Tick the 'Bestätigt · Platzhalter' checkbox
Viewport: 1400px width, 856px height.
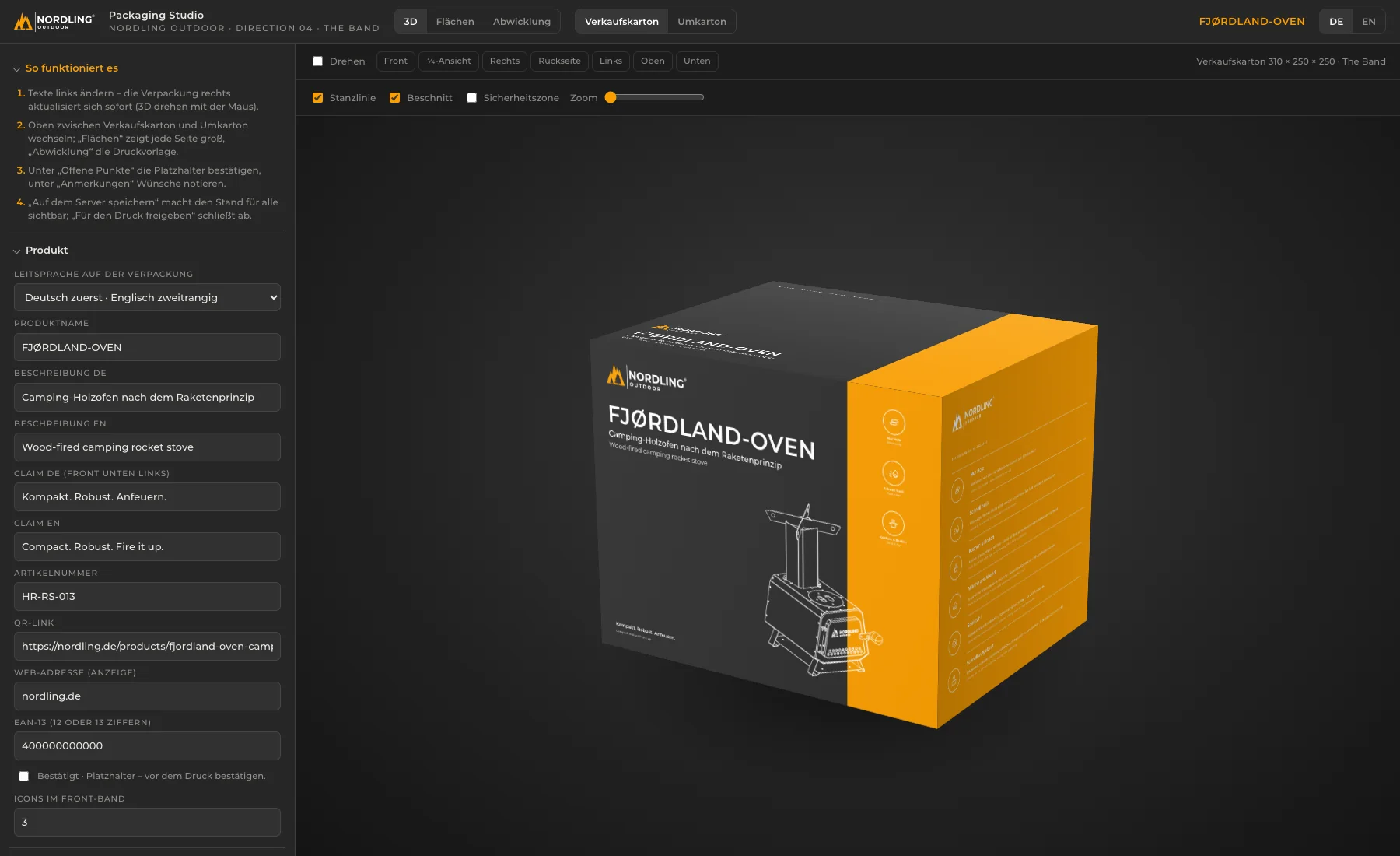pyautogui.click(x=24, y=777)
